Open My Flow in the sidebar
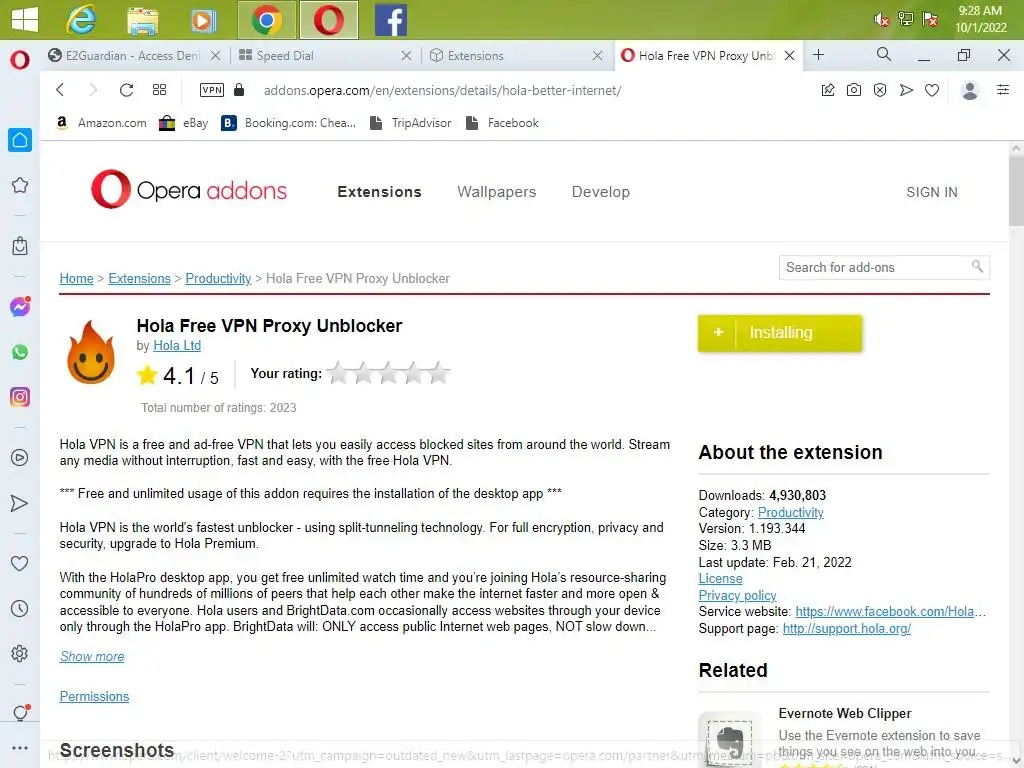Screen dimensions: 1024x768 pos(20,503)
